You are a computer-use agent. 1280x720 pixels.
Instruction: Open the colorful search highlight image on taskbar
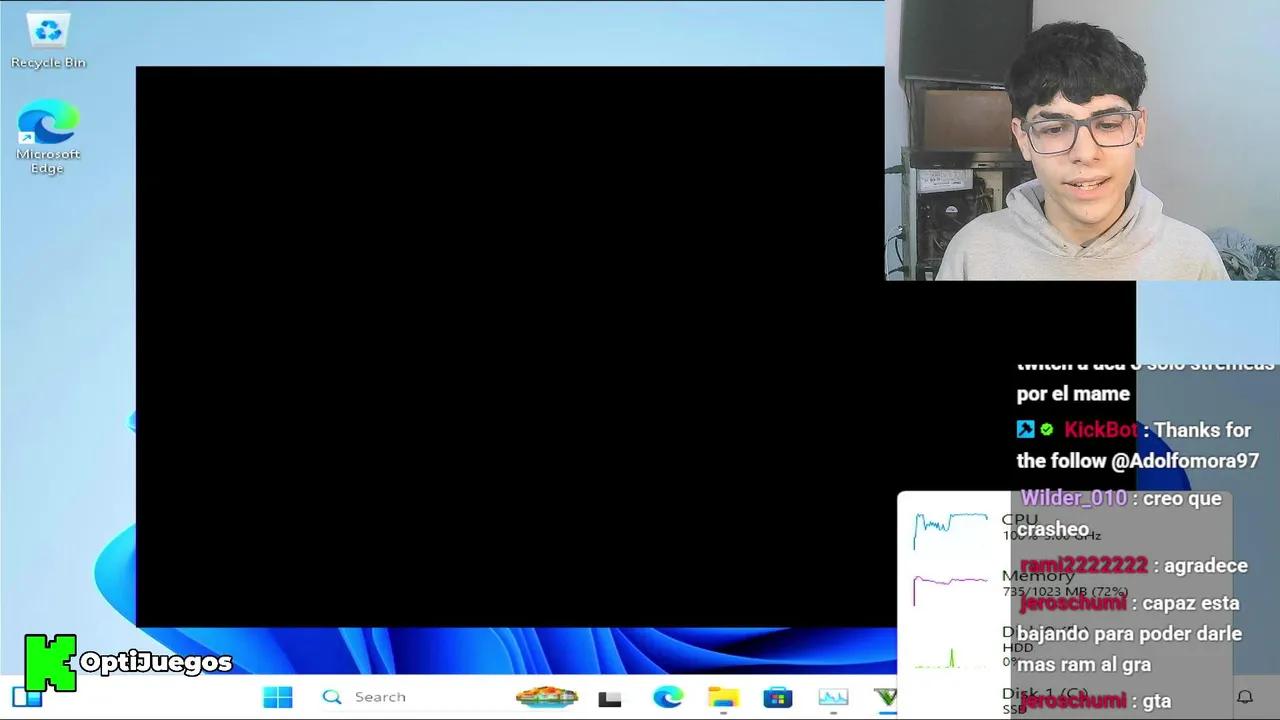[x=546, y=697]
